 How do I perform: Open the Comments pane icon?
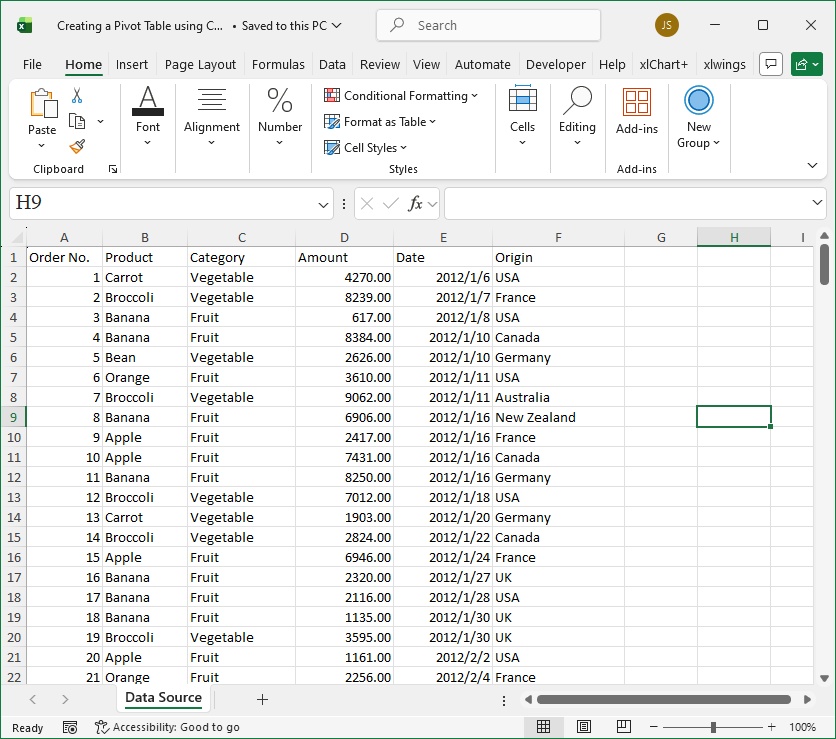point(770,65)
